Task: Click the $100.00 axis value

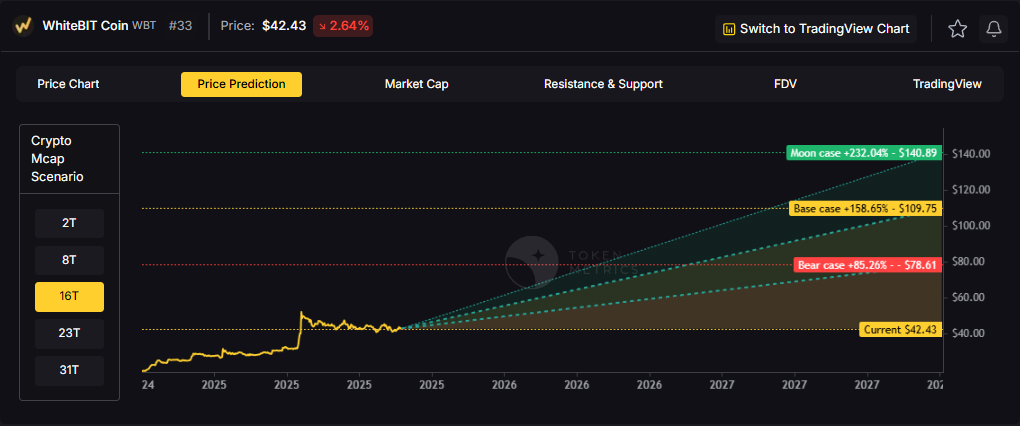Action: point(971,225)
